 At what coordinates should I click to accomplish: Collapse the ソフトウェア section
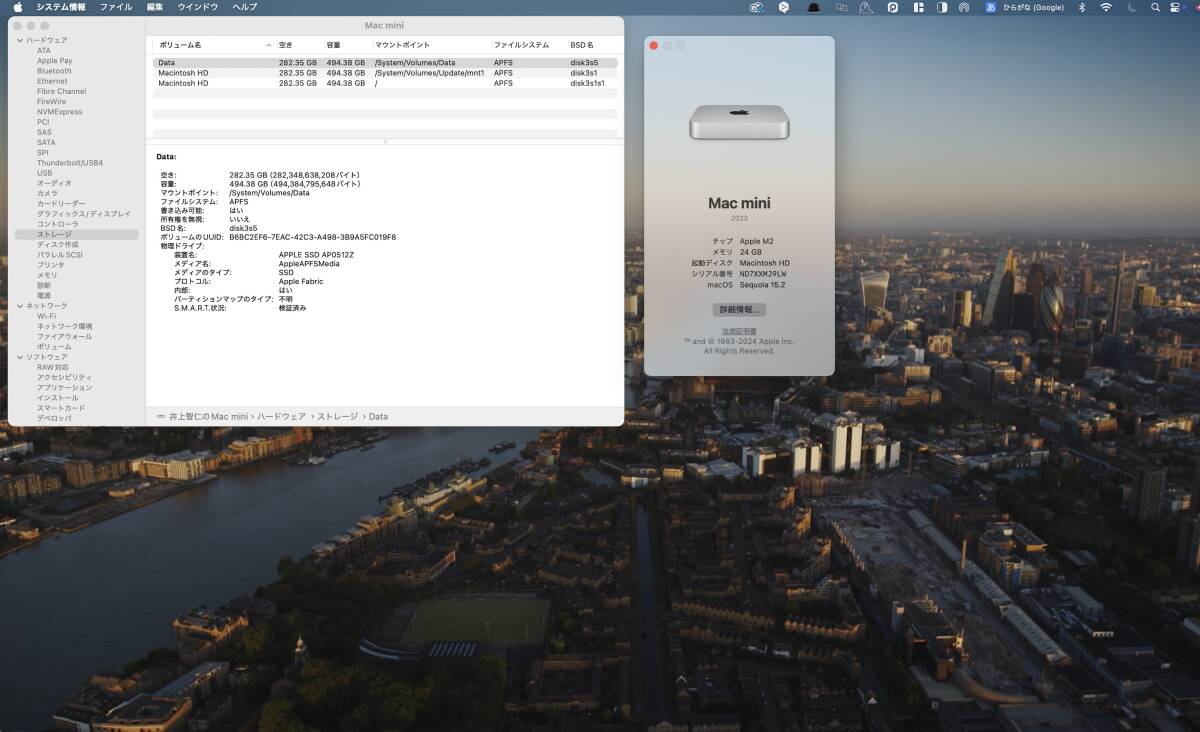tap(20, 357)
